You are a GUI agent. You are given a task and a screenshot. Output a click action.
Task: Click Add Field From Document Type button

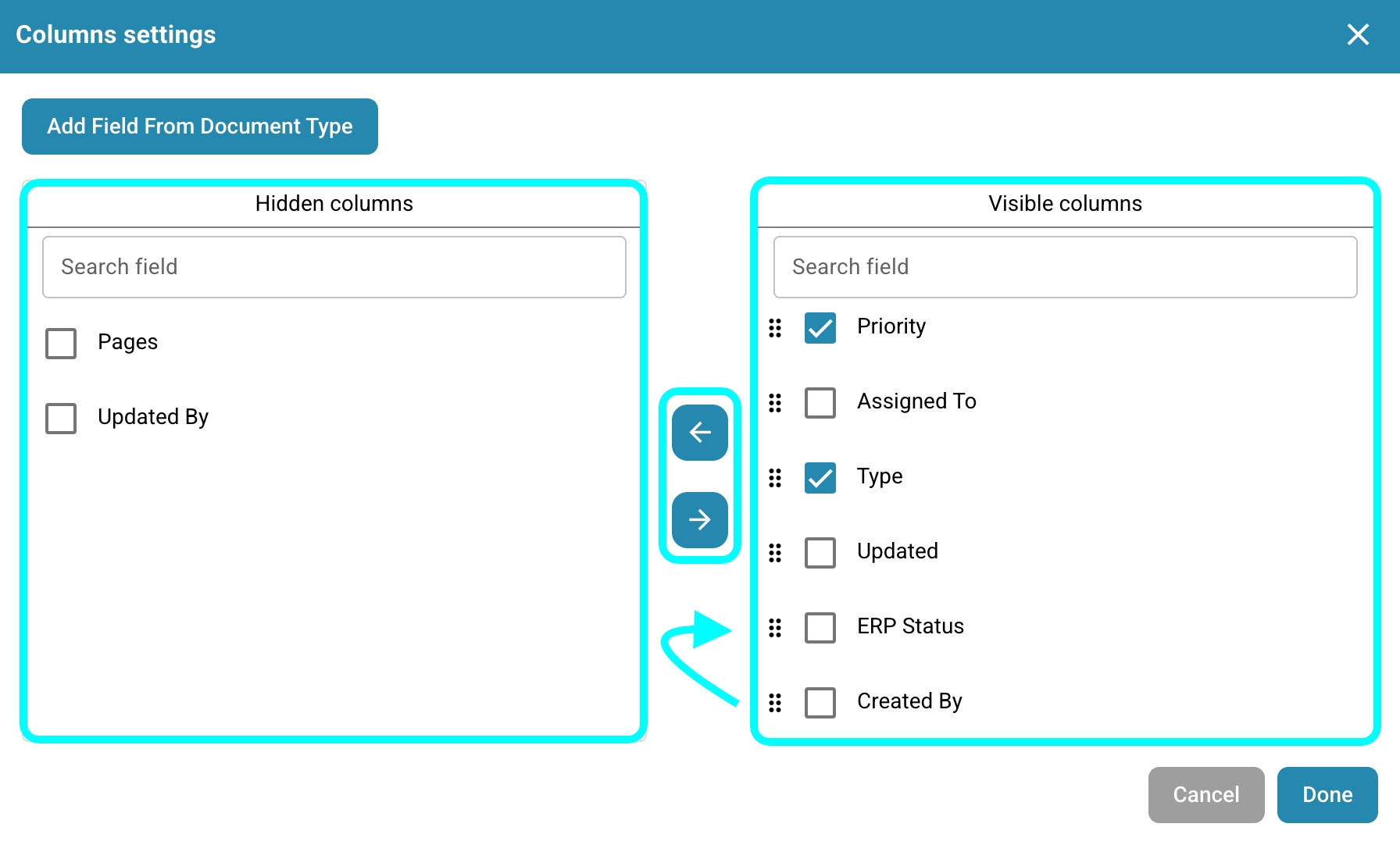(200, 127)
